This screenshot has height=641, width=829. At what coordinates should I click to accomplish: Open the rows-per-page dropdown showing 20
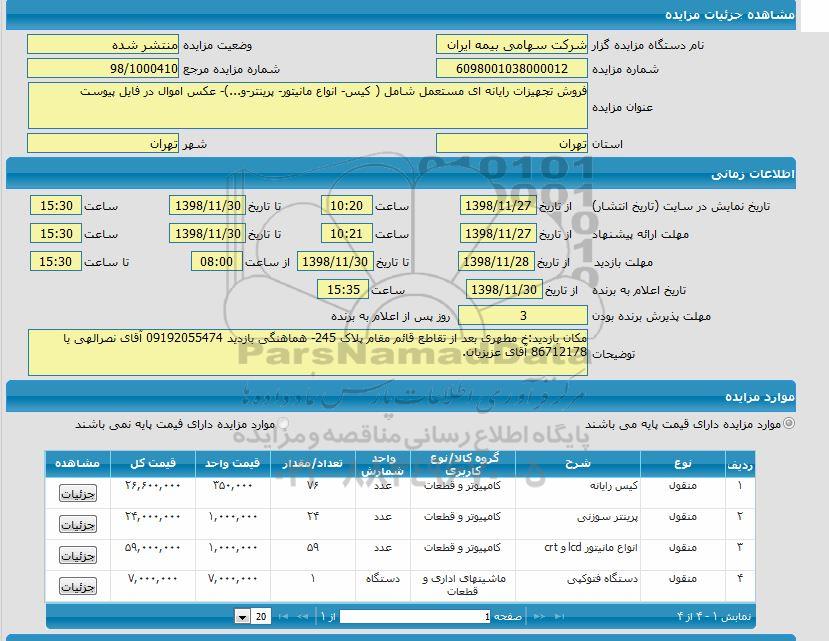pos(253,617)
